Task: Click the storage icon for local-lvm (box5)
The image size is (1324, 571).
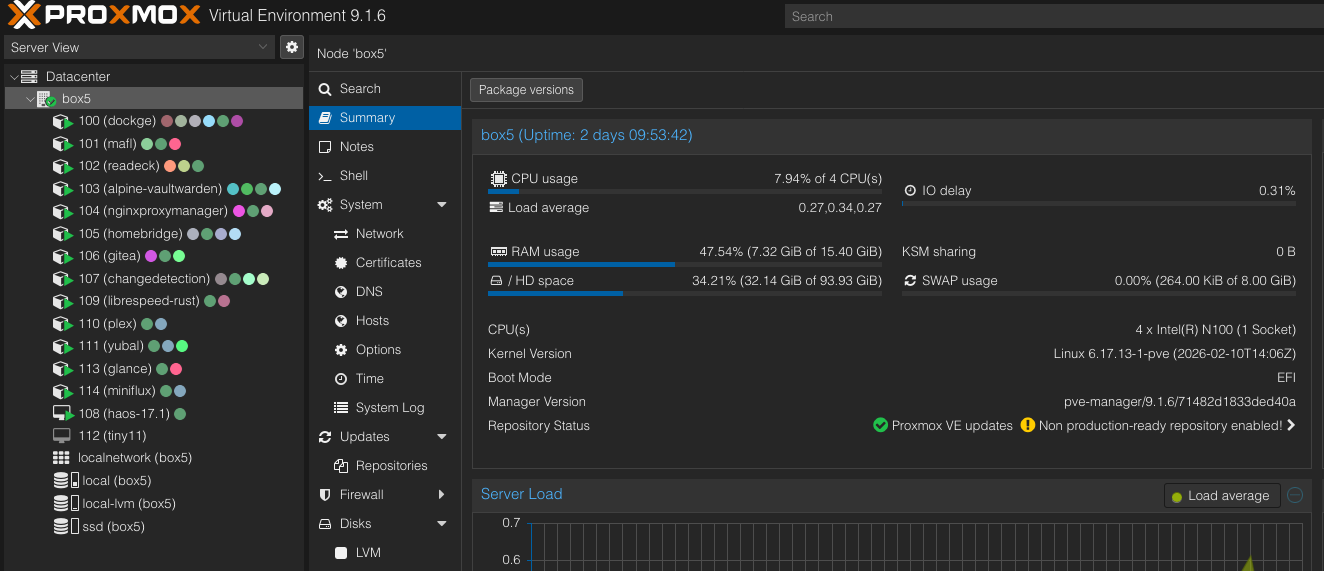Action: pos(66,504)
